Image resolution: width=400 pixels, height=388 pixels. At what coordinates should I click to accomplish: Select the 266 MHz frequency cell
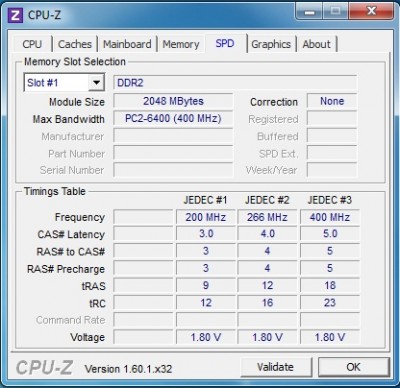tap(267, 217)
